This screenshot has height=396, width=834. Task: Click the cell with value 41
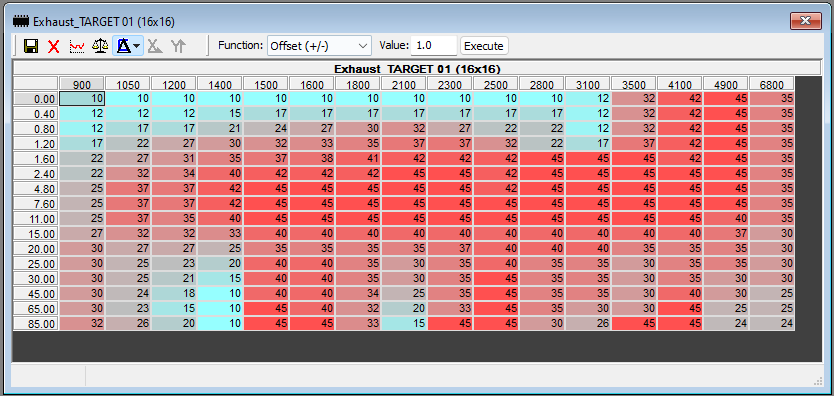coord(358,158)
